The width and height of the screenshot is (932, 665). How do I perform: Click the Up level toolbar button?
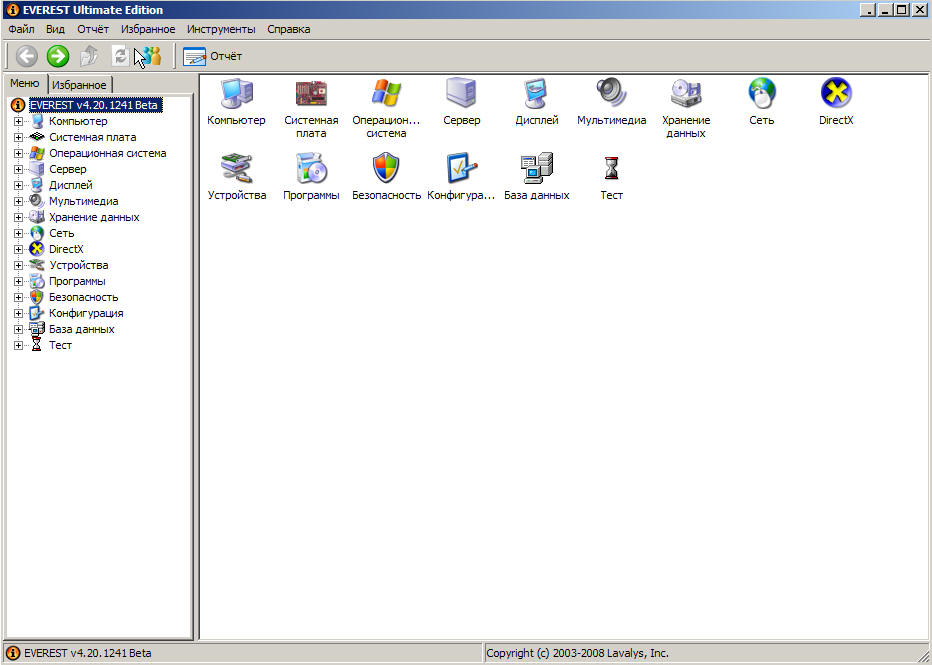(x=89, y=56)
